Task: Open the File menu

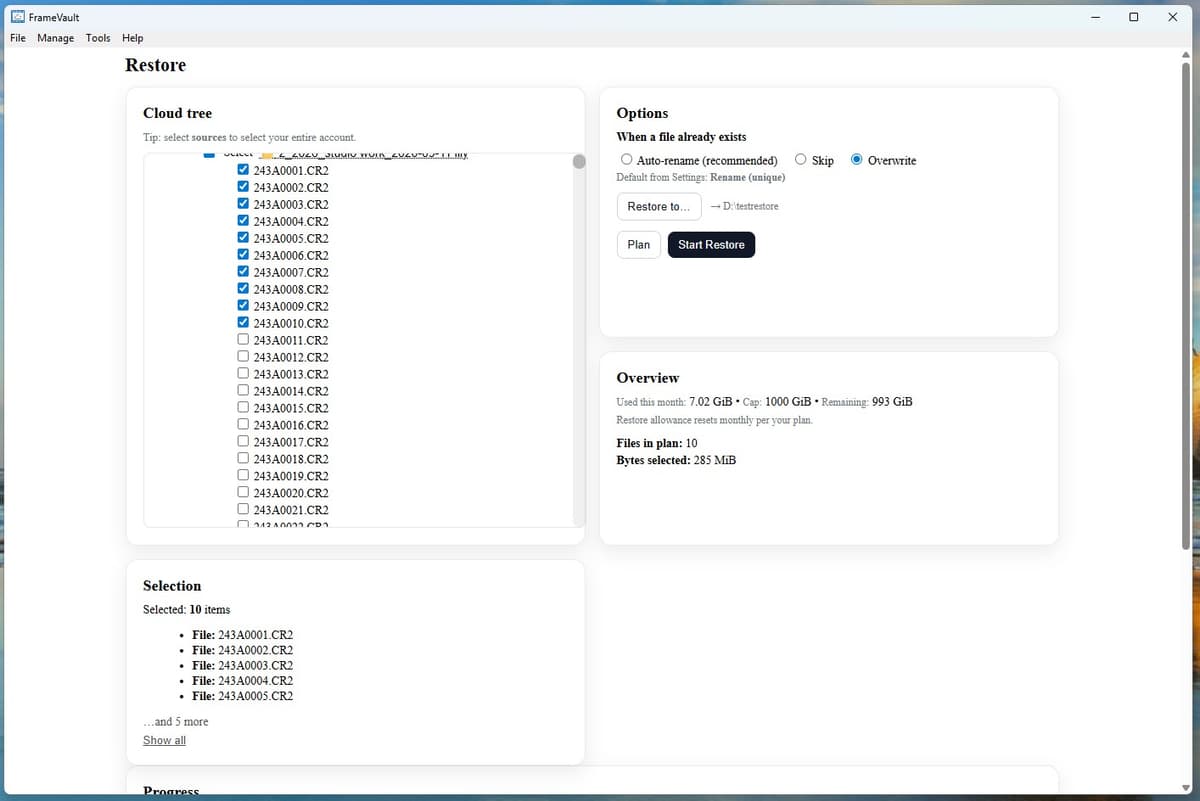Action: coord(17,38)
